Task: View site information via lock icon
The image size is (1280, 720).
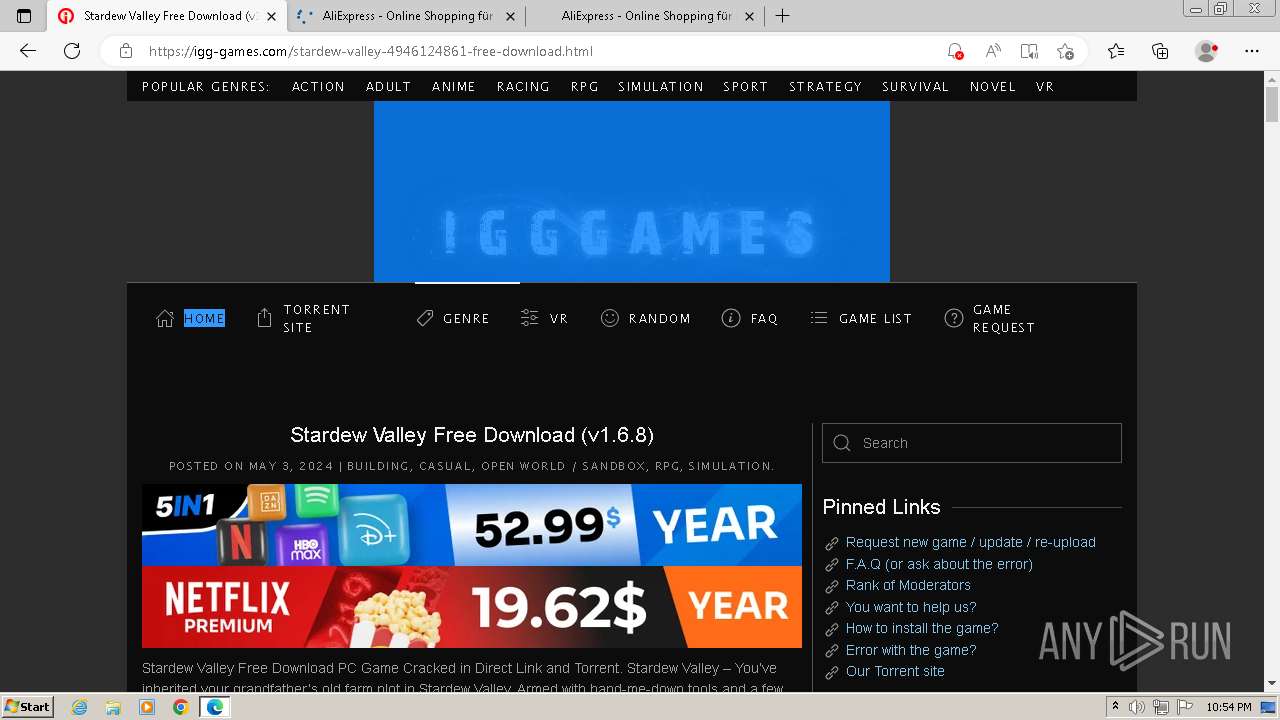Action: pos(126,51)
